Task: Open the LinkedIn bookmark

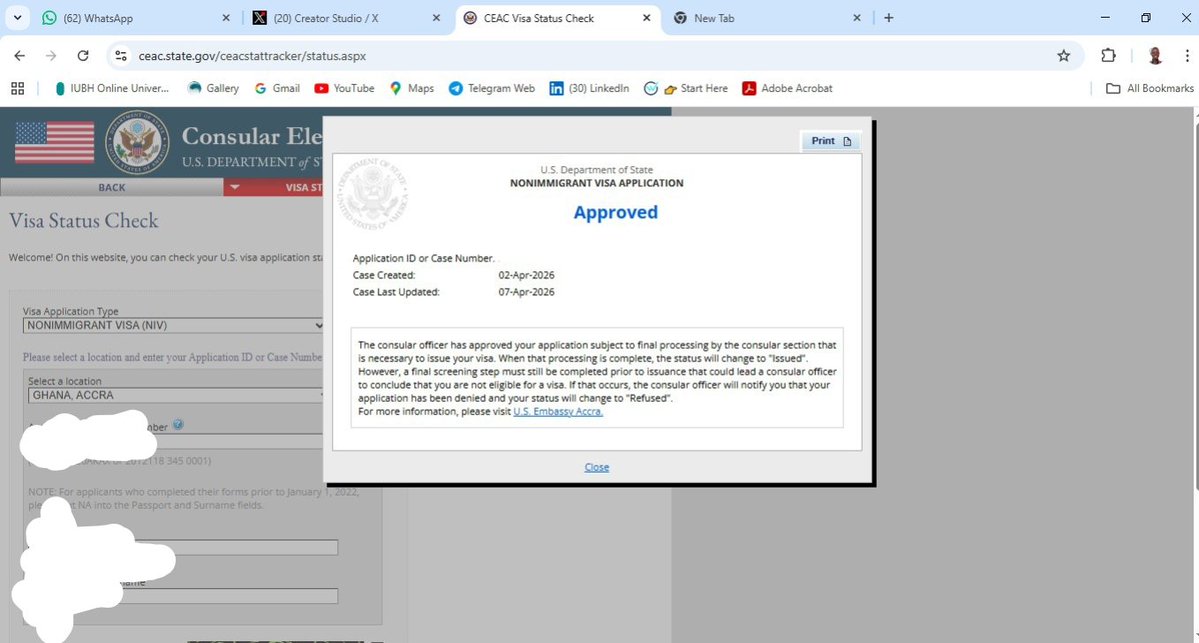Action: coord(590,89)
